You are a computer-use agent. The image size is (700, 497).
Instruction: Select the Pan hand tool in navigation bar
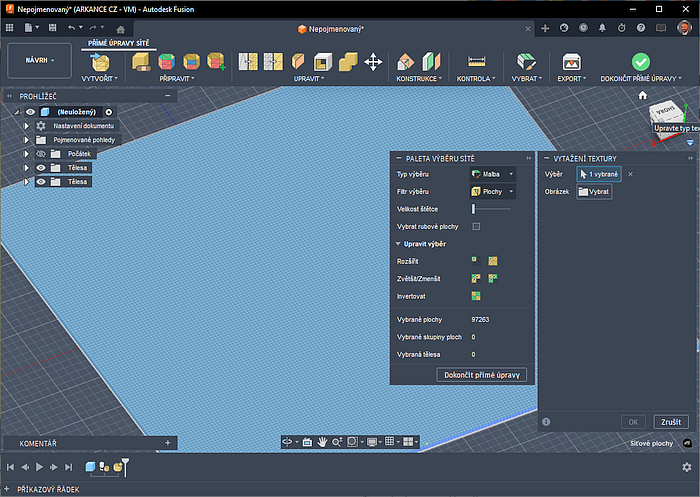[x=323, y=441]
